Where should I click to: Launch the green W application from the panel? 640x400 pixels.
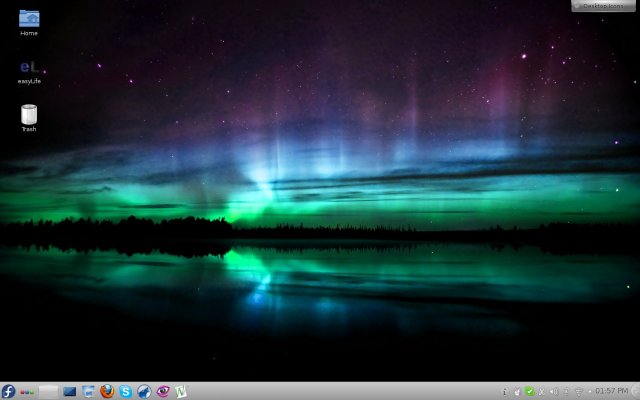pyautogui.click(x=181, y=391)
